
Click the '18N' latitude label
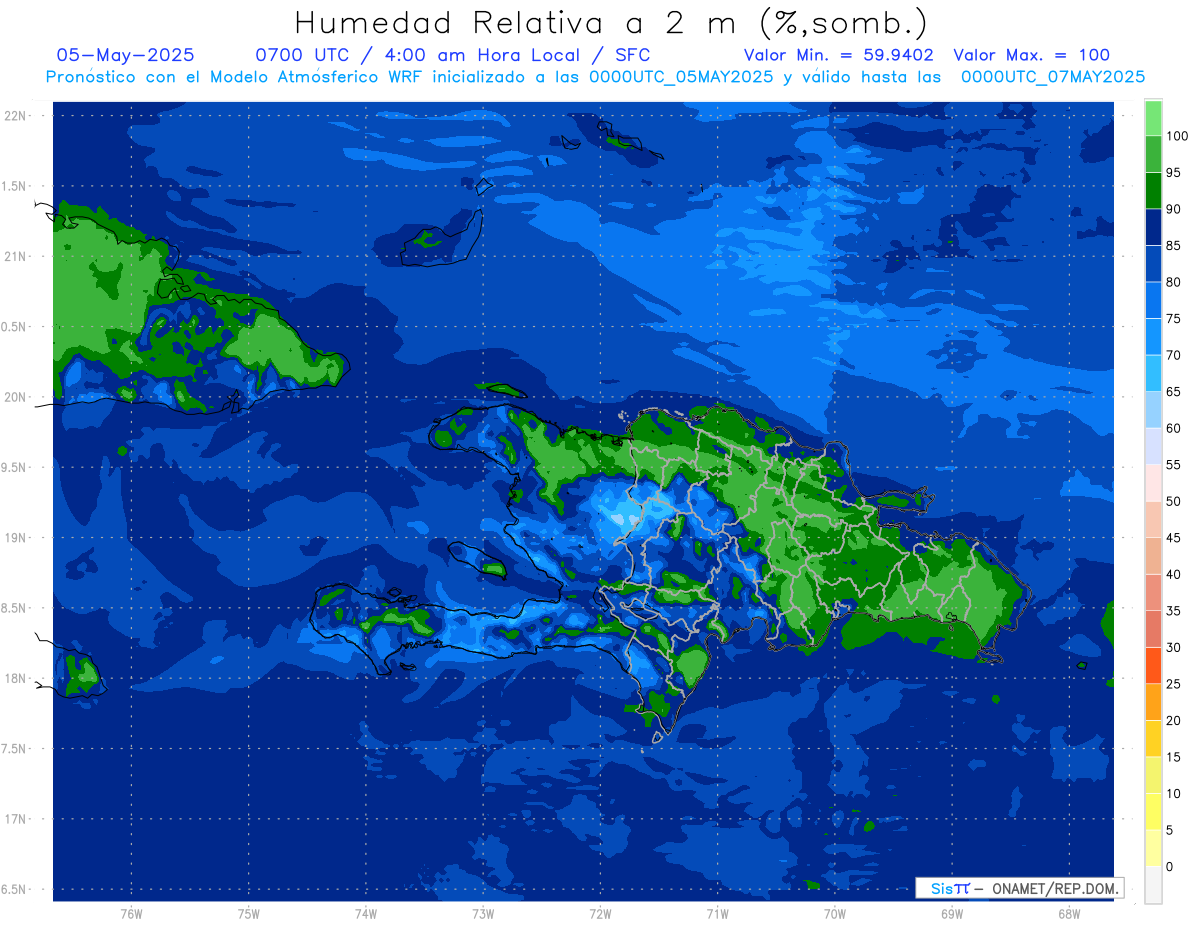17,678
